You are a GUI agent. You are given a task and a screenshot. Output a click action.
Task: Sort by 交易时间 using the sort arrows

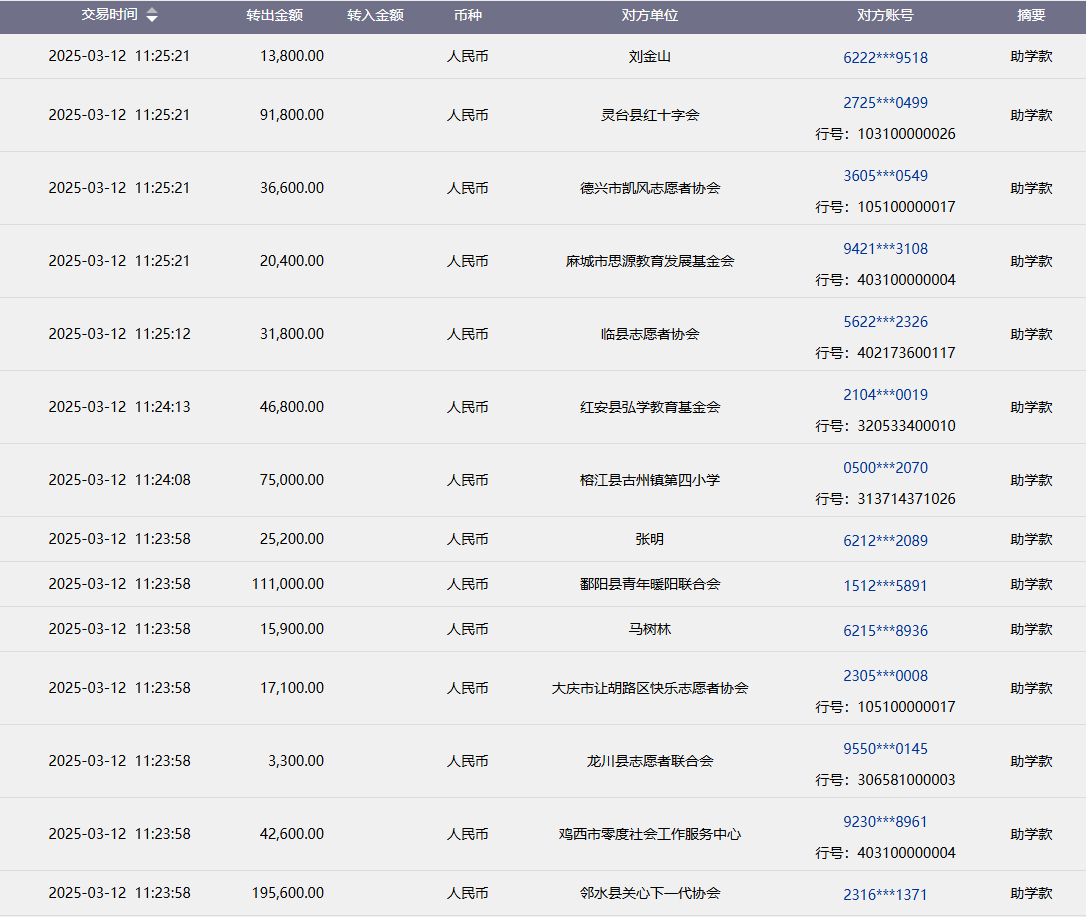click(x=151, y=15)
